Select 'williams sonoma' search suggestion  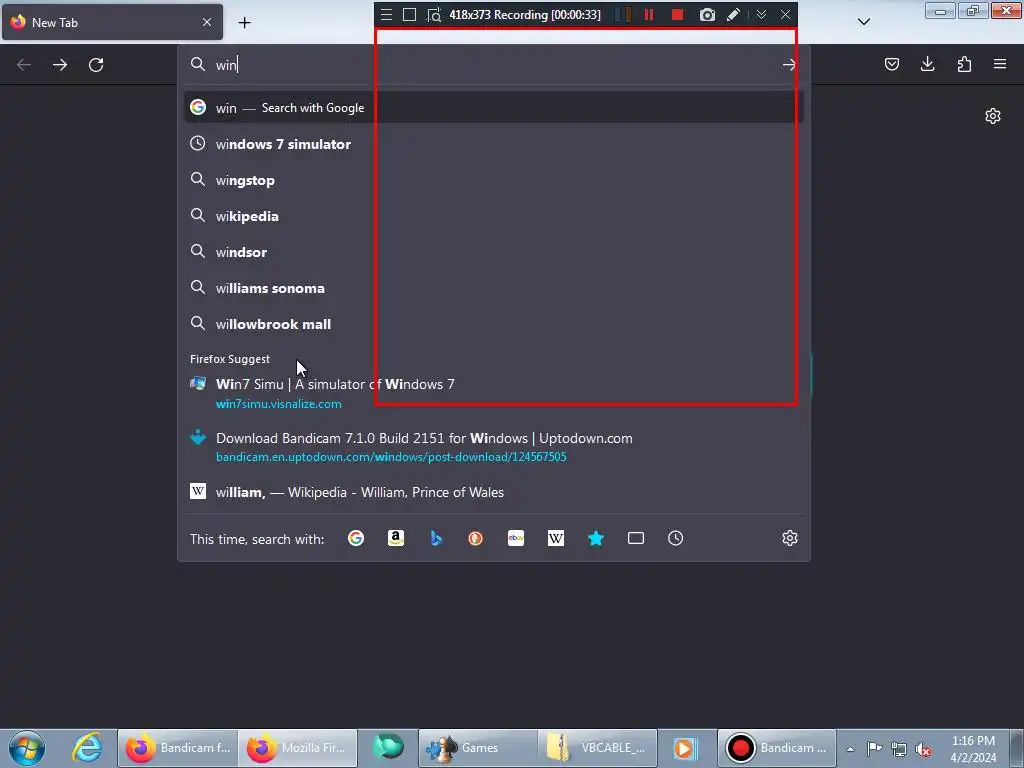tap(494, 288)
